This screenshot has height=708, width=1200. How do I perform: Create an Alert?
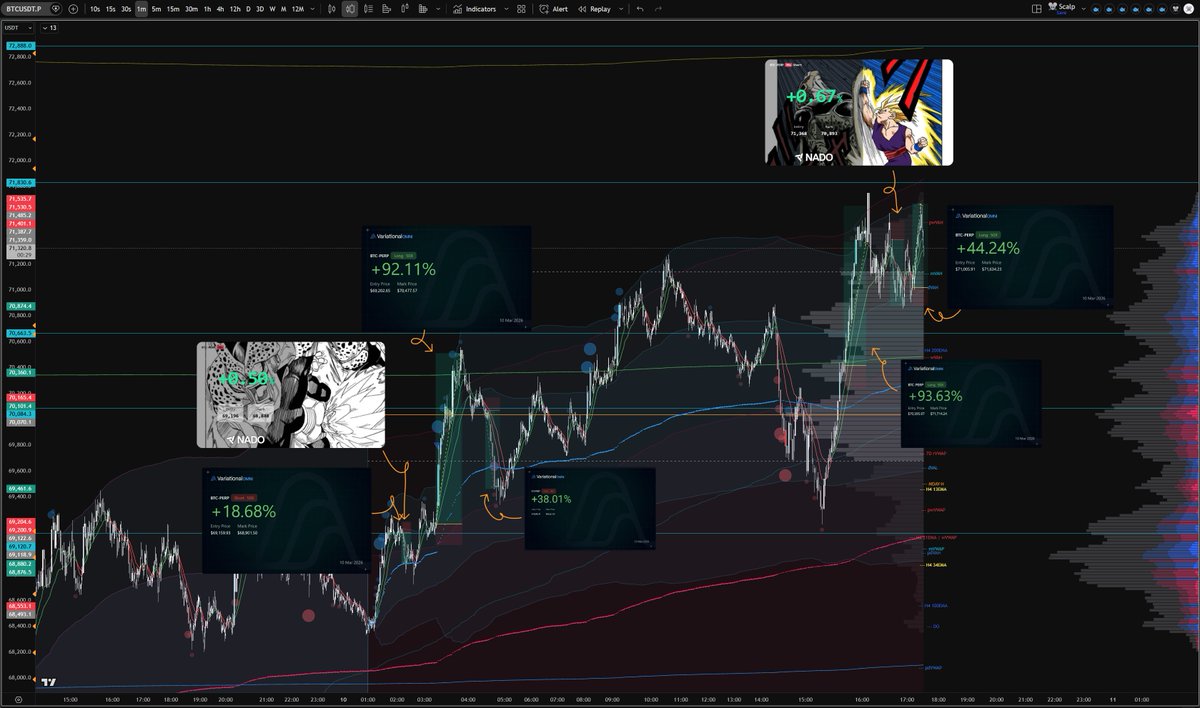click(x=553, y=9)
